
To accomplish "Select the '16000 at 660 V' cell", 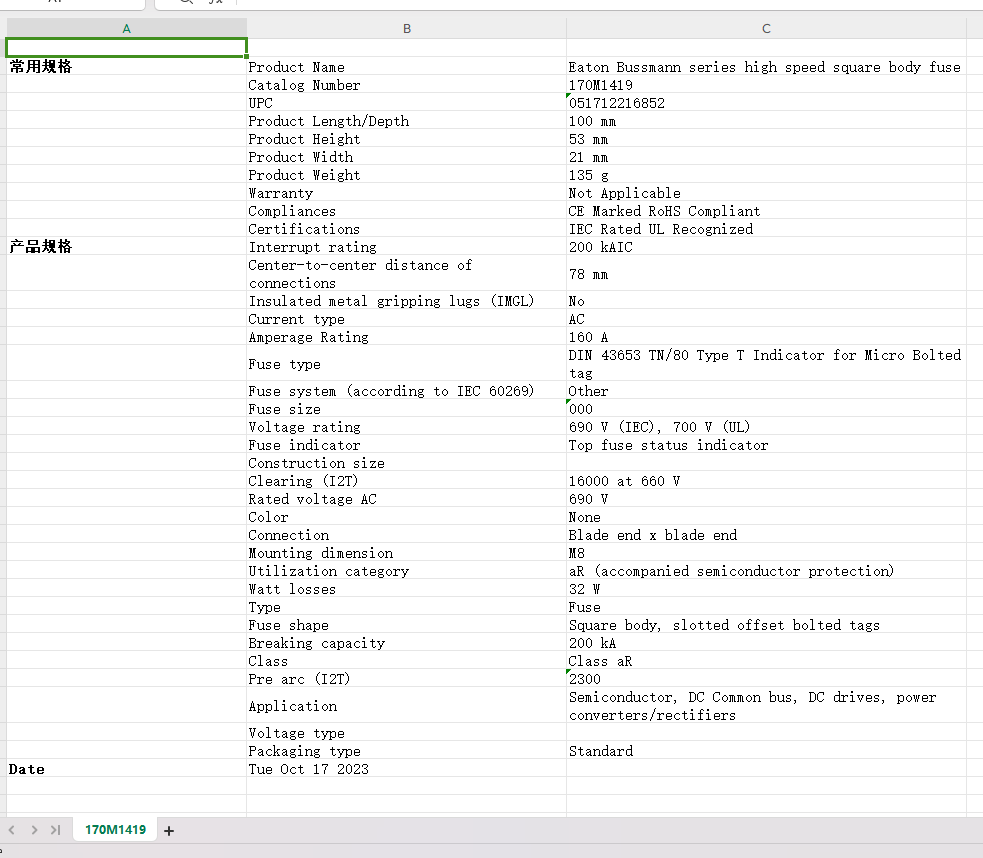I will (x=766, y=481).
